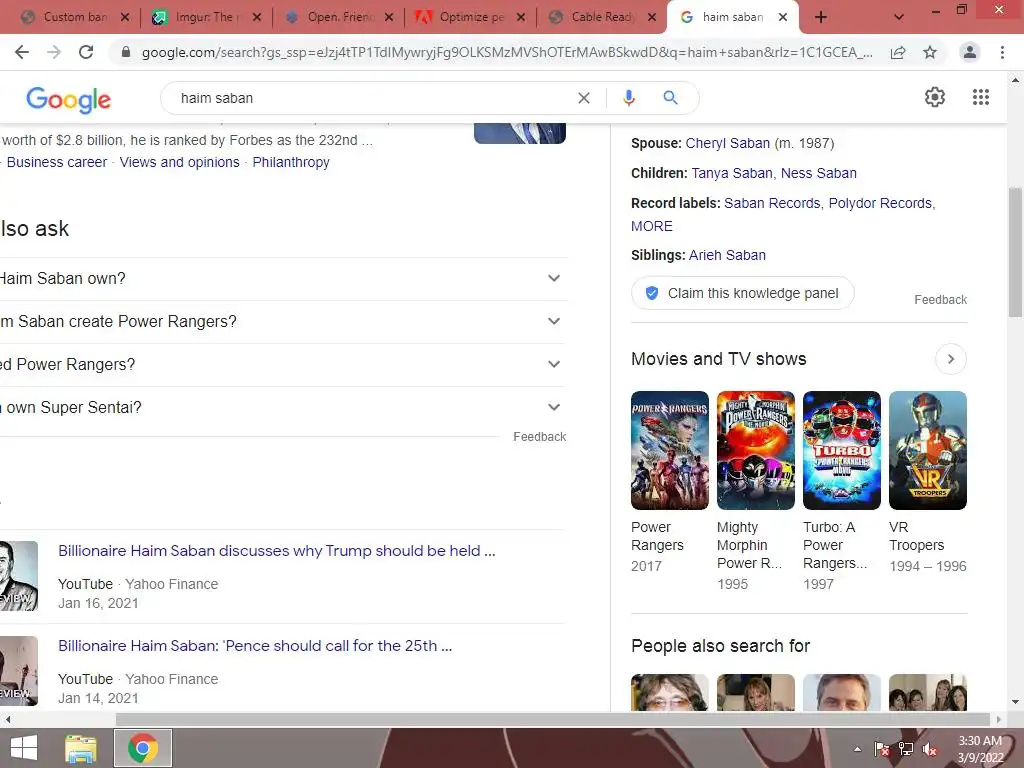Image resolution: width=1024 pixels, height=768 pixels.
Task: Play the Jan 16, 2021 video thumbnail
Action: click(18, 576)
